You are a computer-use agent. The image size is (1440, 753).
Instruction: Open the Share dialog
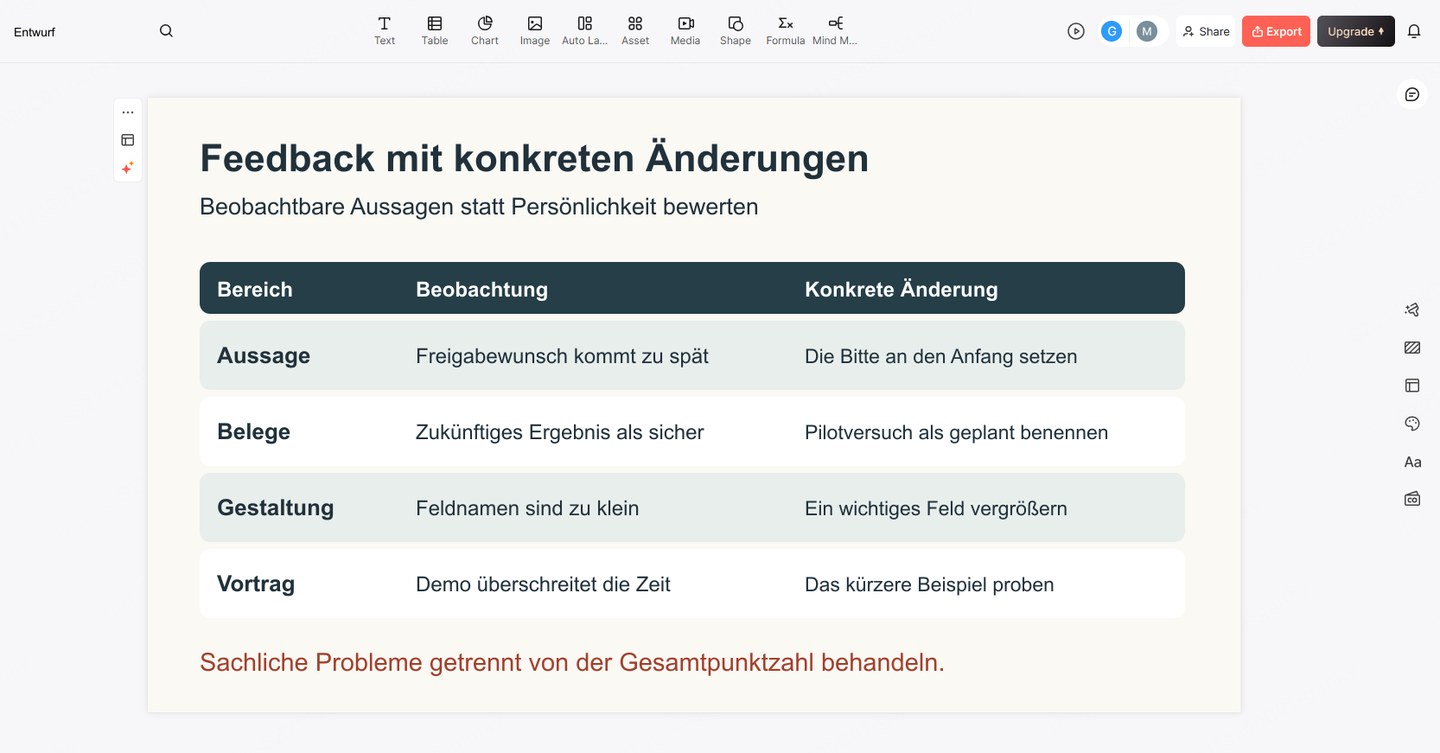coord(1206,31)
